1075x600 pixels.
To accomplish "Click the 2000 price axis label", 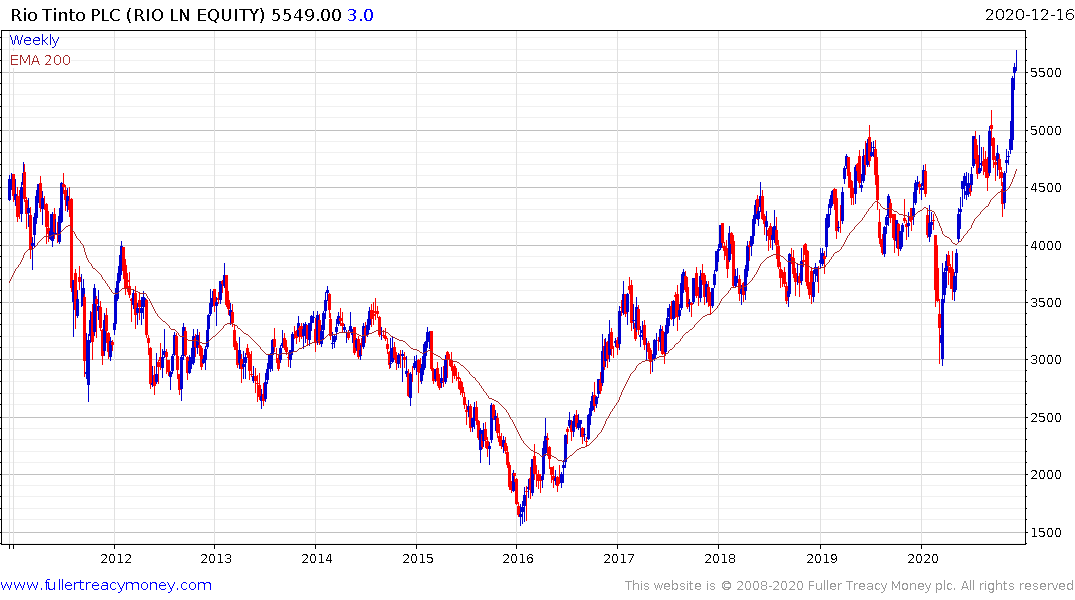I will coord(1046,475).
